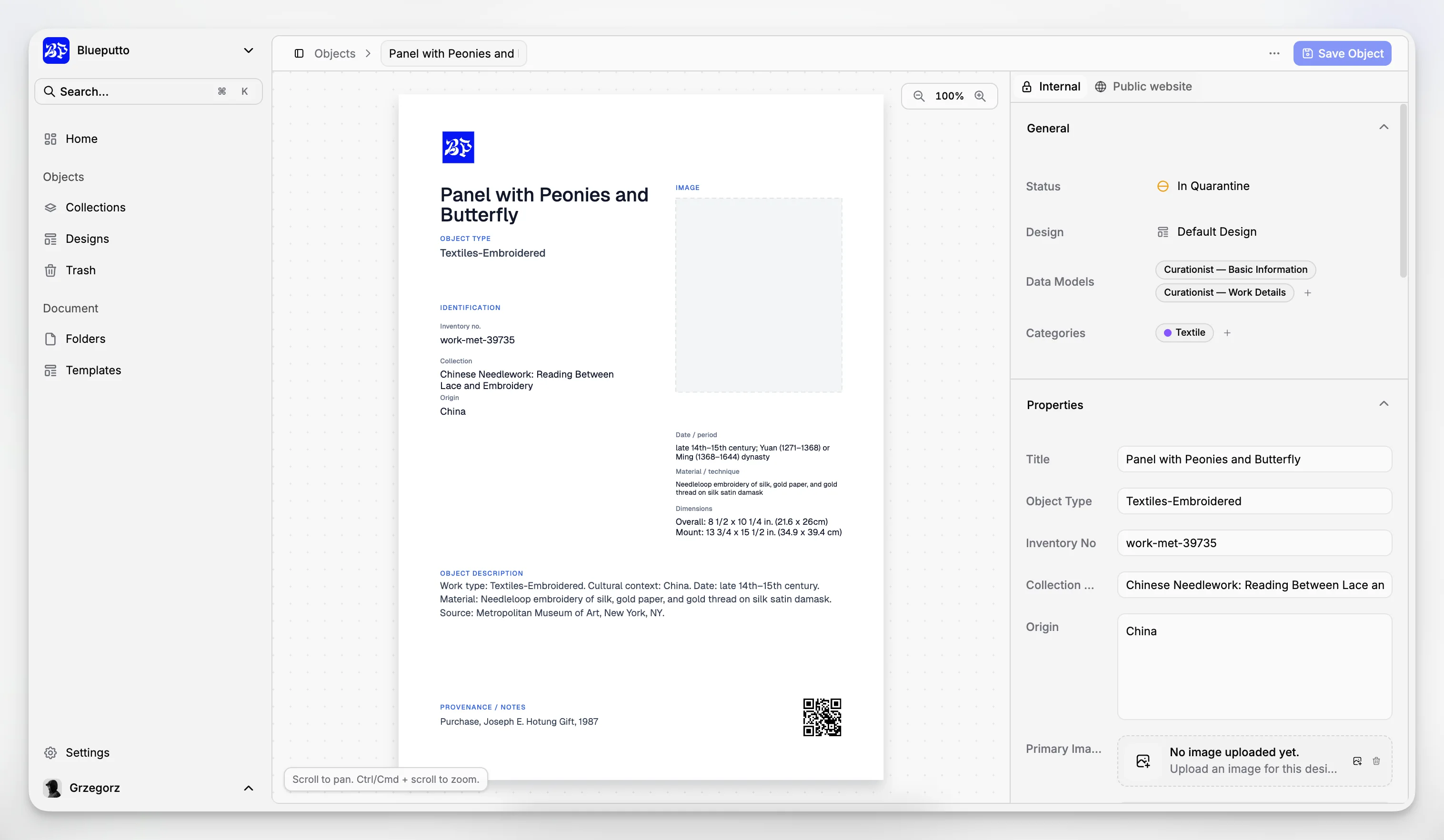Toggle the sidebar panel icon
Screen dimensions: 1444x840
click(x=299, y=53)
